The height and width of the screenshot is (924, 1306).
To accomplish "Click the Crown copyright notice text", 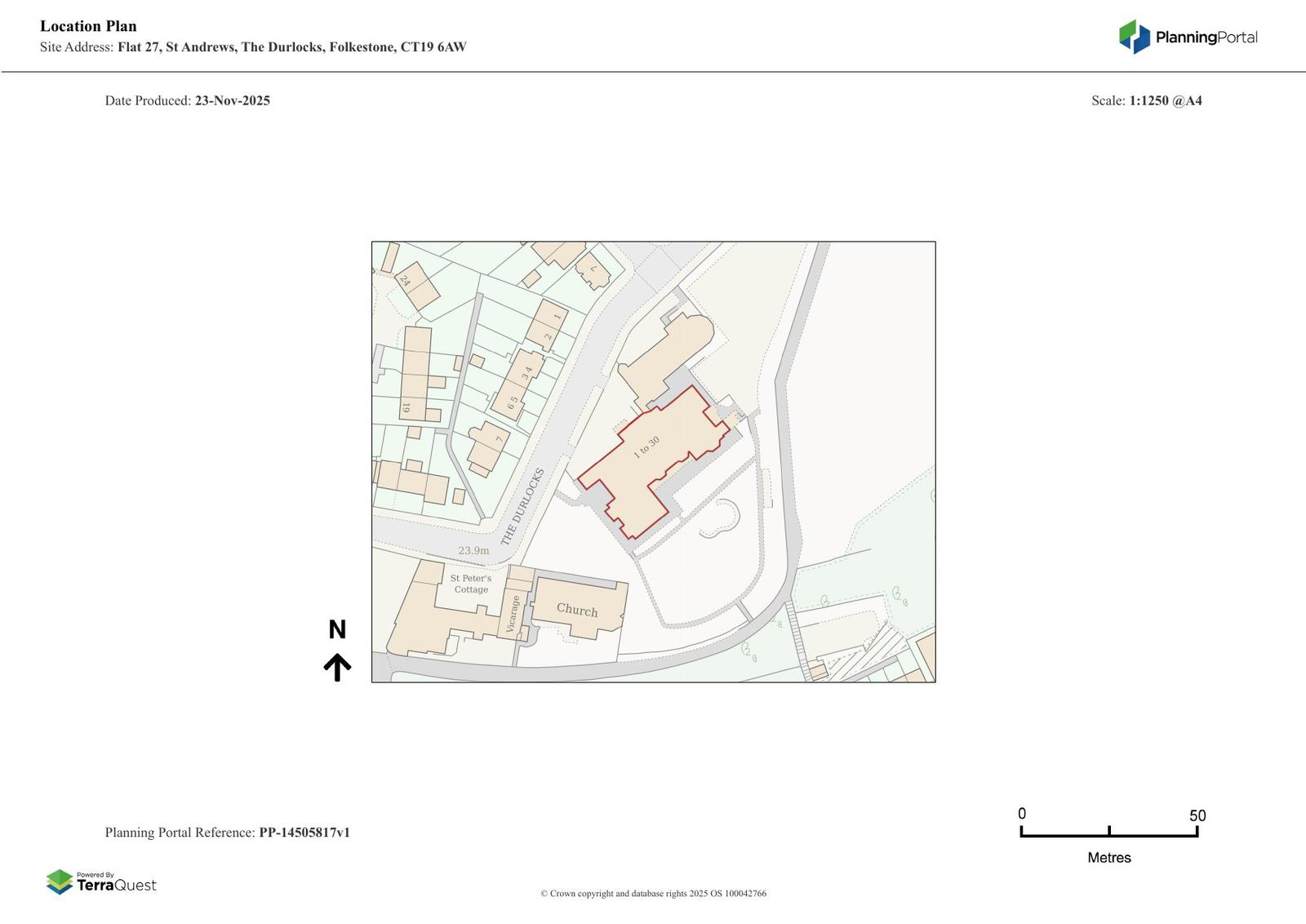I will 653,894.
